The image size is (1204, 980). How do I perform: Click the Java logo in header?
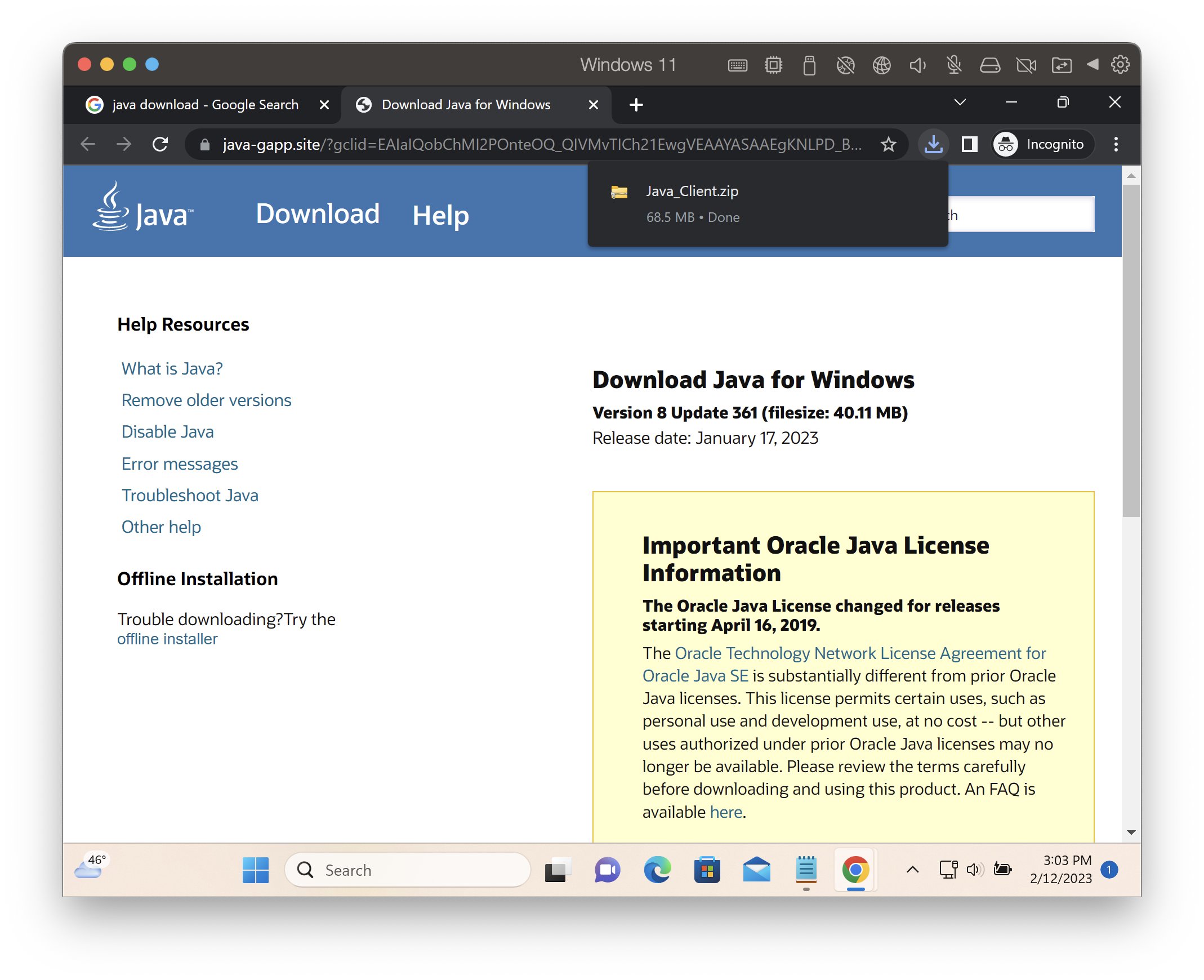(x=143, y=208)
